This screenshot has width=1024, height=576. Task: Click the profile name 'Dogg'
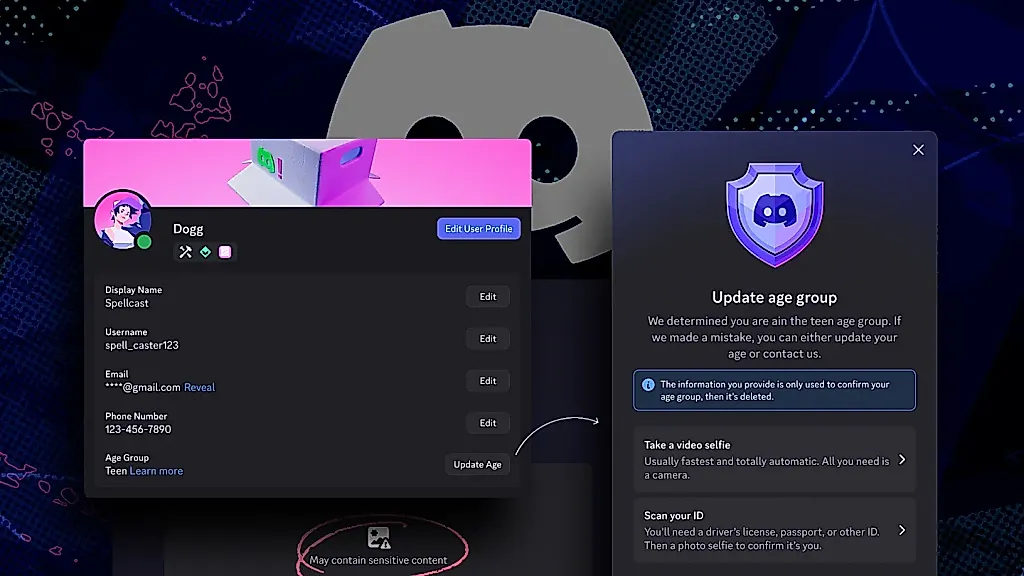(x=188, y=229)
